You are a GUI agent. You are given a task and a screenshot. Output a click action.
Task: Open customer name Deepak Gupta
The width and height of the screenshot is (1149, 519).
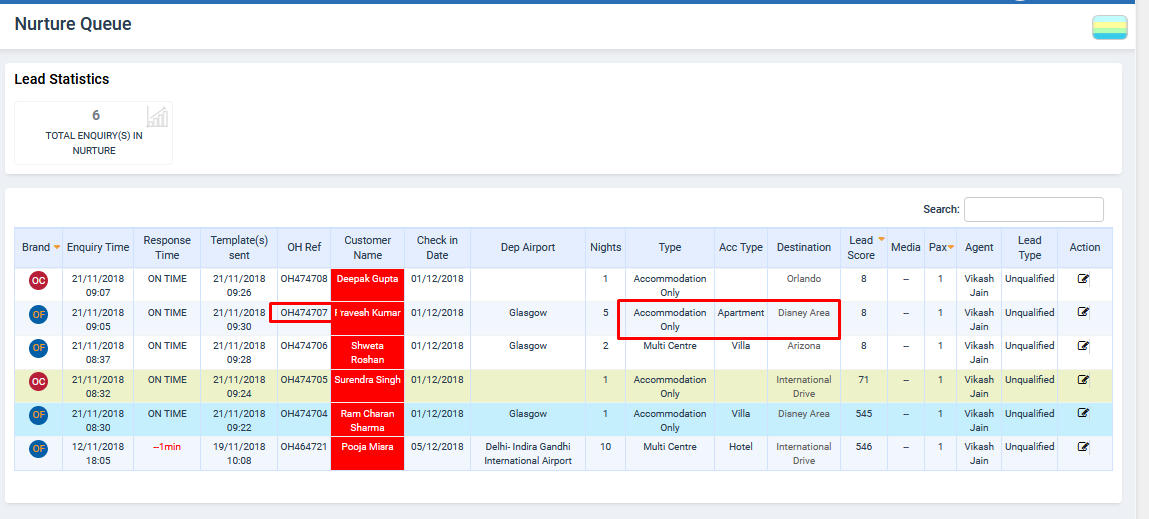(x=367, y=279)
